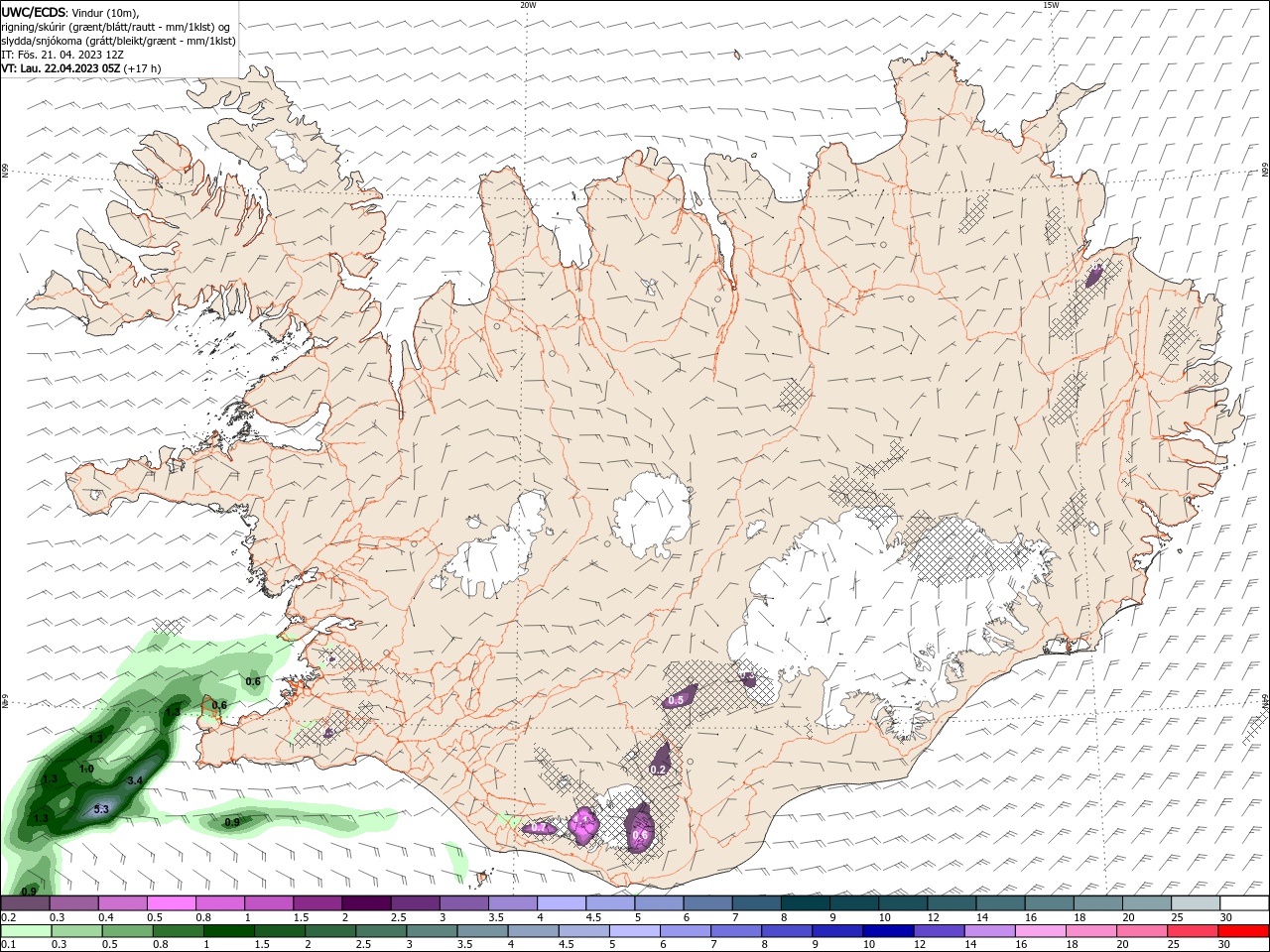The width and height of the screenshot is (1270, 952).
Task: Click the 'rigning/skúrir' legend description line
Action: (x=116, y=27)
